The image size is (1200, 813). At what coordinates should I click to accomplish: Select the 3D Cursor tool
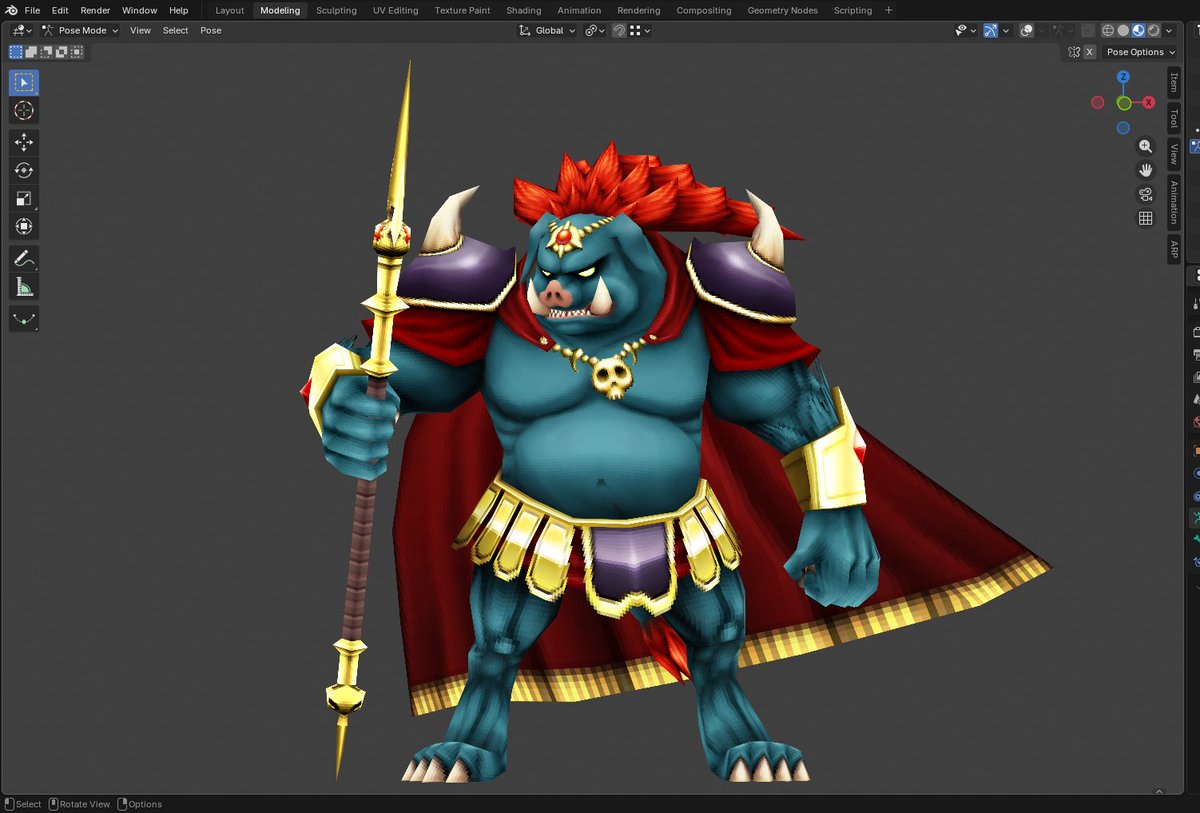[24, 111]
